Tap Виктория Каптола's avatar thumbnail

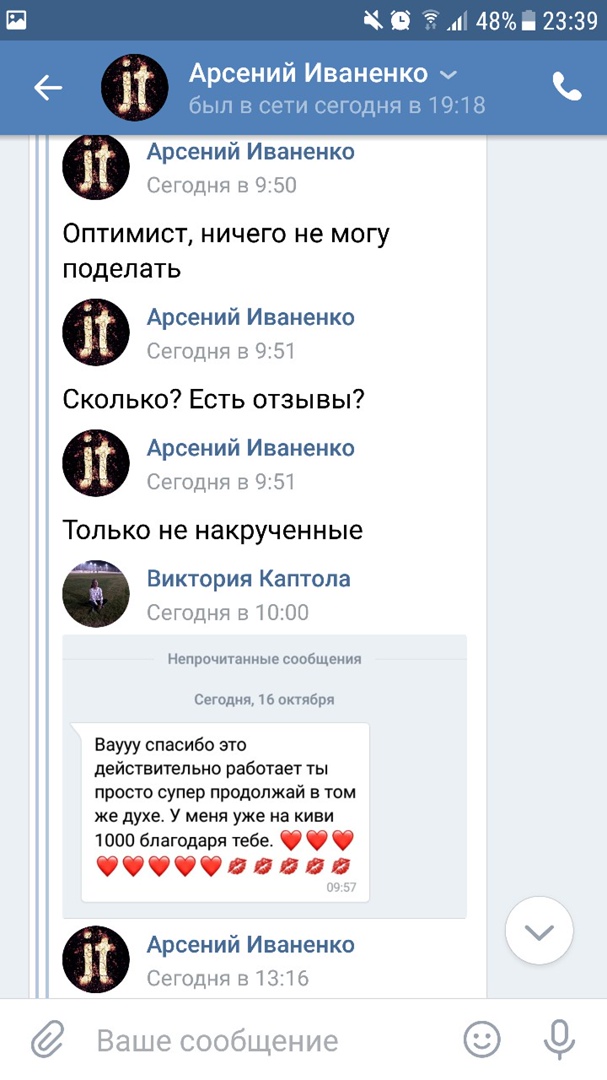(x=96, y=595)
